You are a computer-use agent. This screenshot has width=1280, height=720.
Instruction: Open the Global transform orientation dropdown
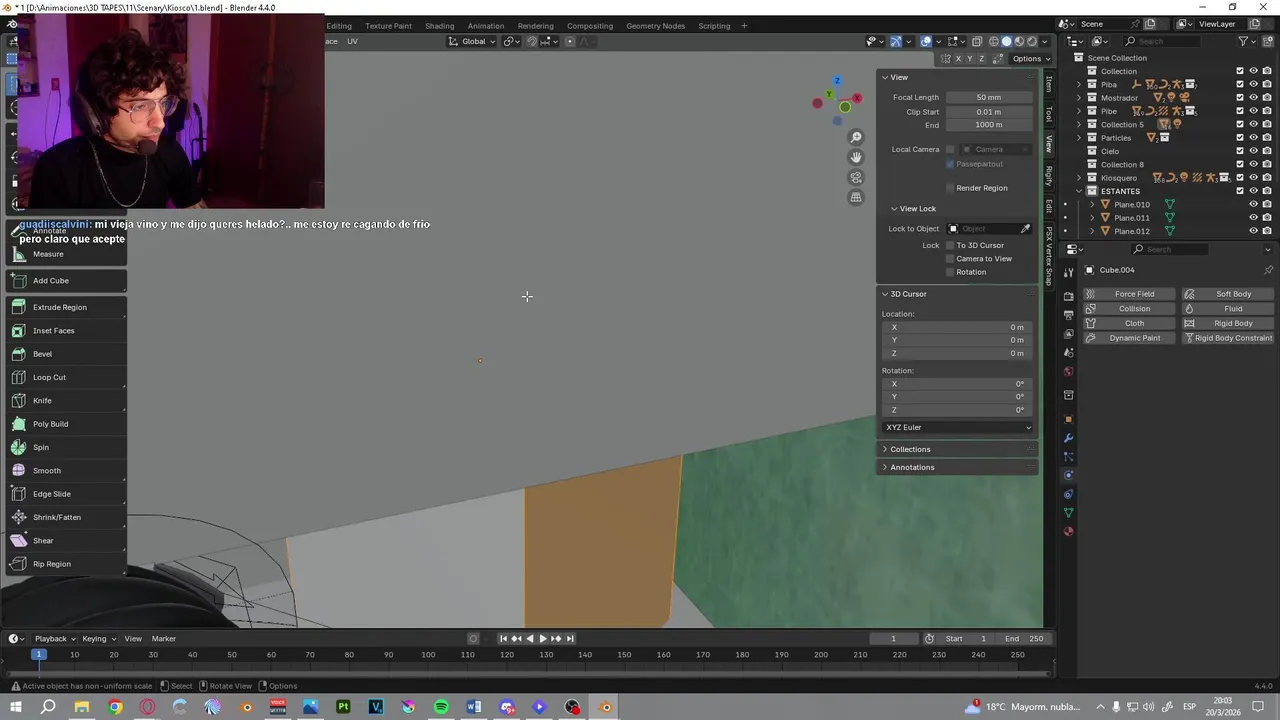pyautogui.click(x=472, y=41)
